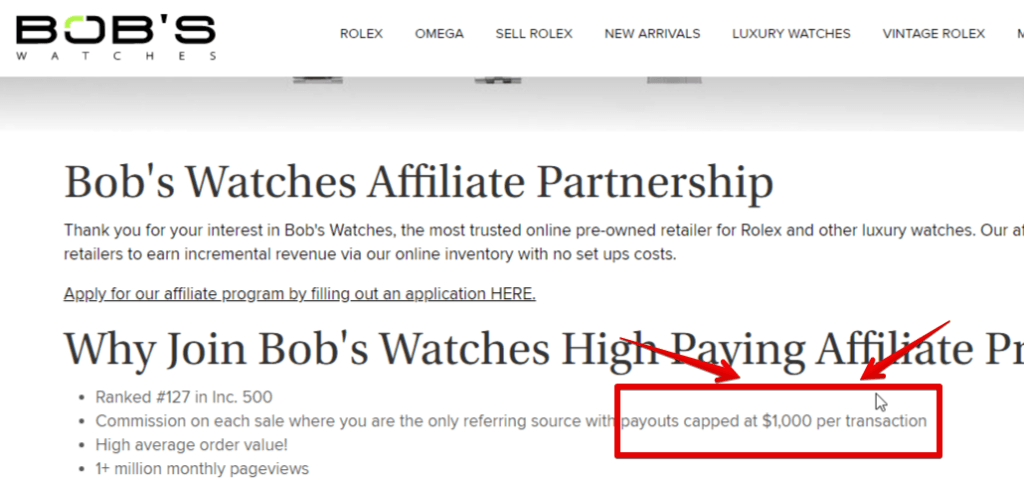Click the affiliate program application link
Image resolution: width=1024 pixels, height=482 pixels.
coord(300,294)
